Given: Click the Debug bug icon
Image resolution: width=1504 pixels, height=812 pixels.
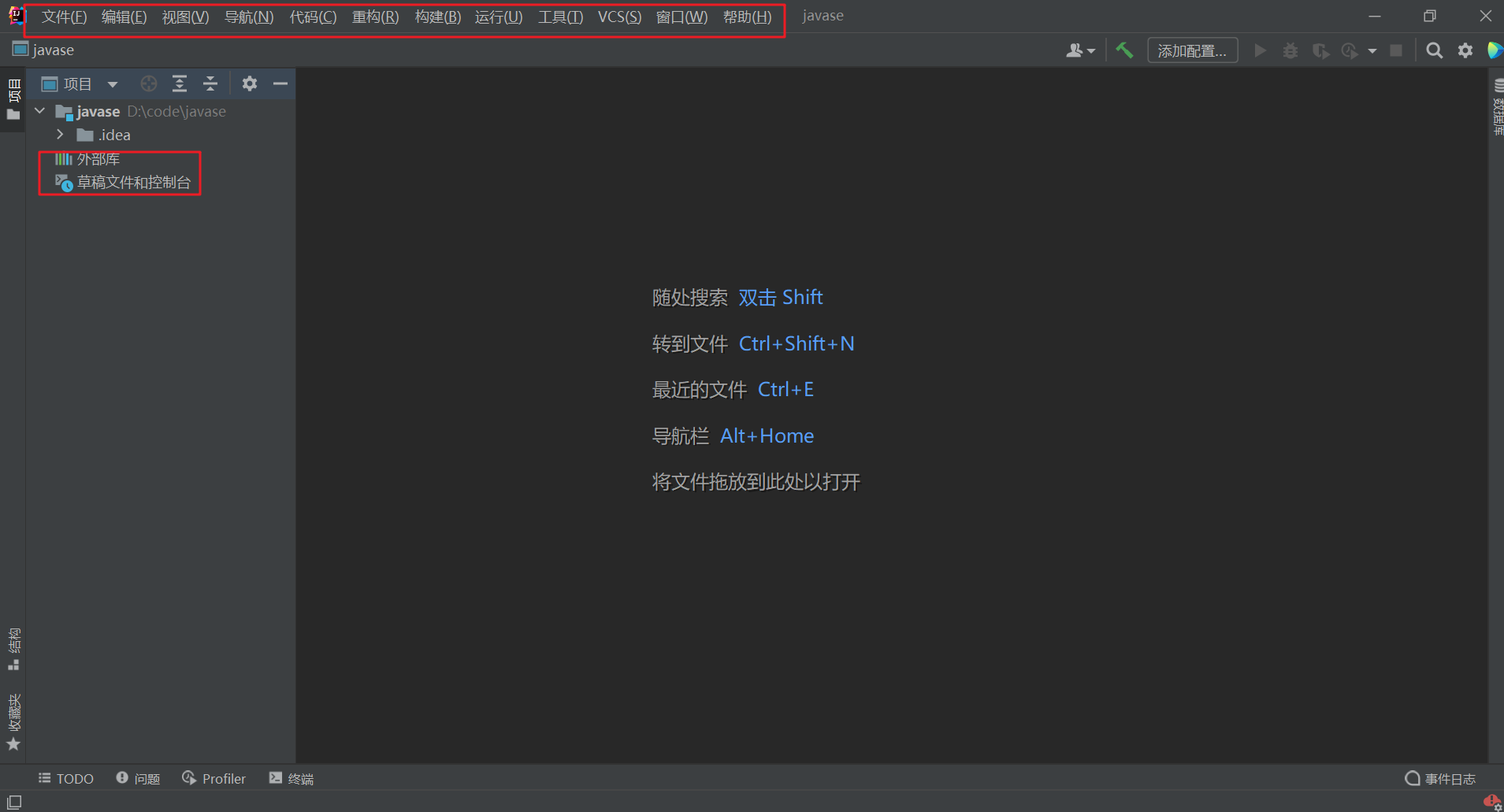Looking at the screenshot, I should (1290, 50).
